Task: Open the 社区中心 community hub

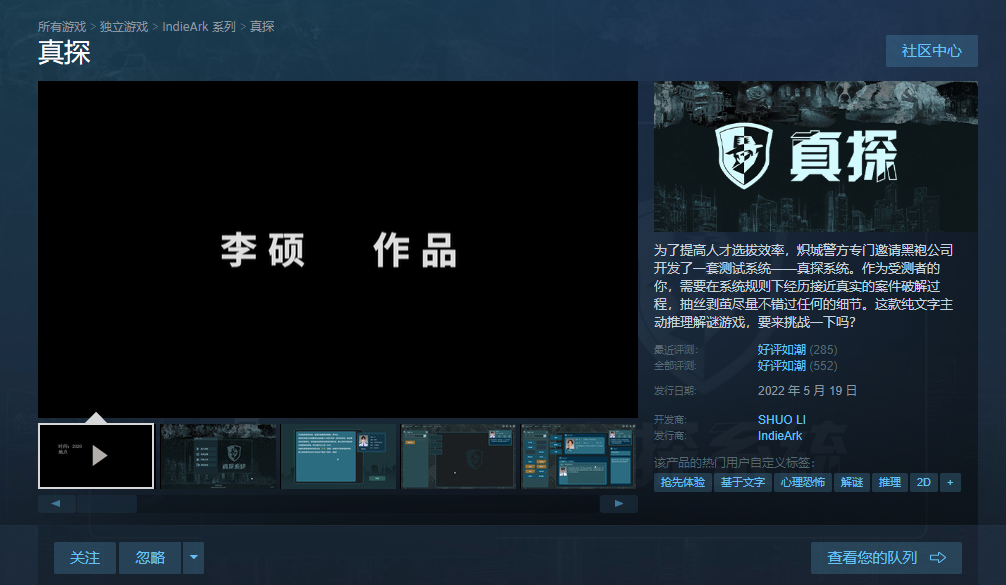Action: click(932, 51)
